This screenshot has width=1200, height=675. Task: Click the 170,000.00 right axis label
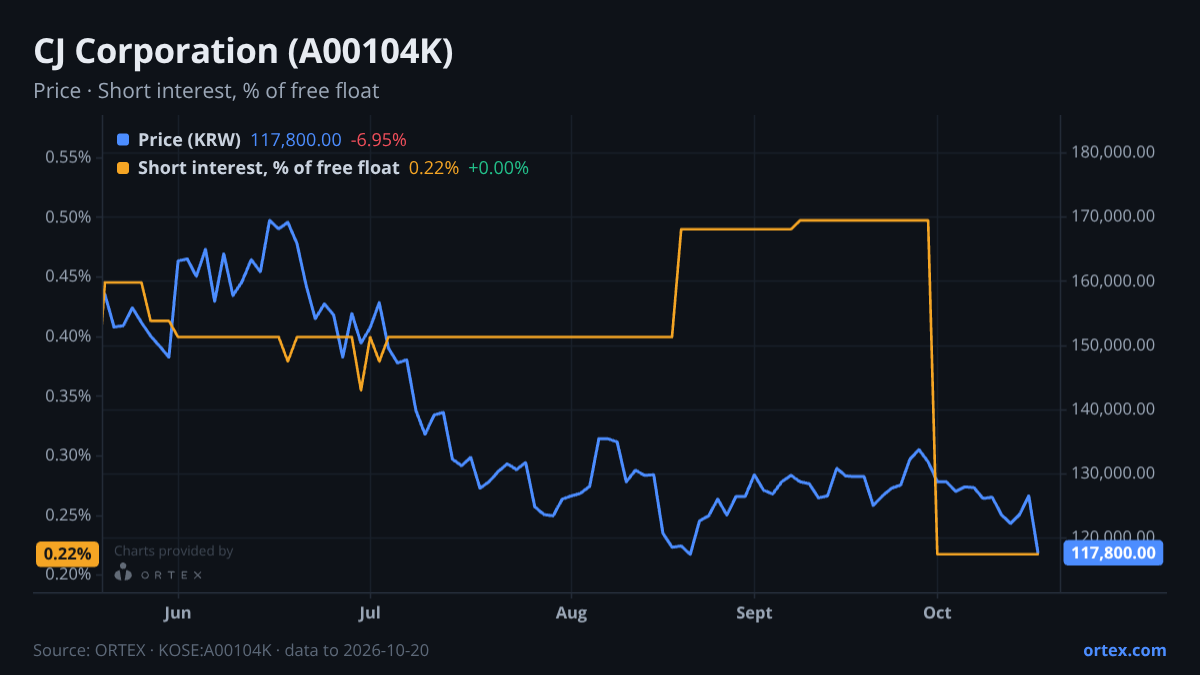(x=1113, y=217)
